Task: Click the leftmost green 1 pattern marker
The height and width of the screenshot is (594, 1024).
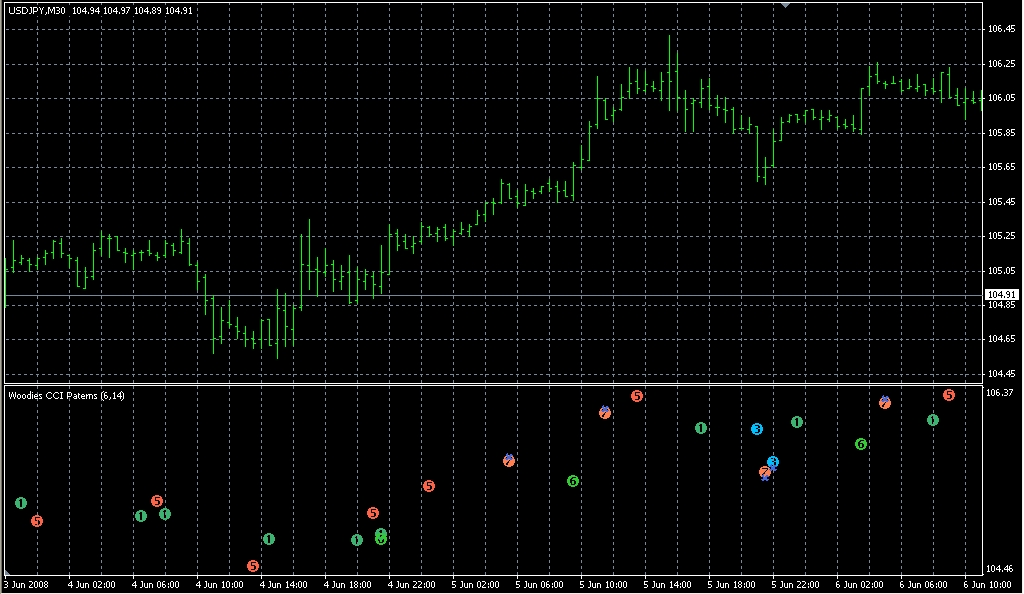Action: [x=21, y=503]
